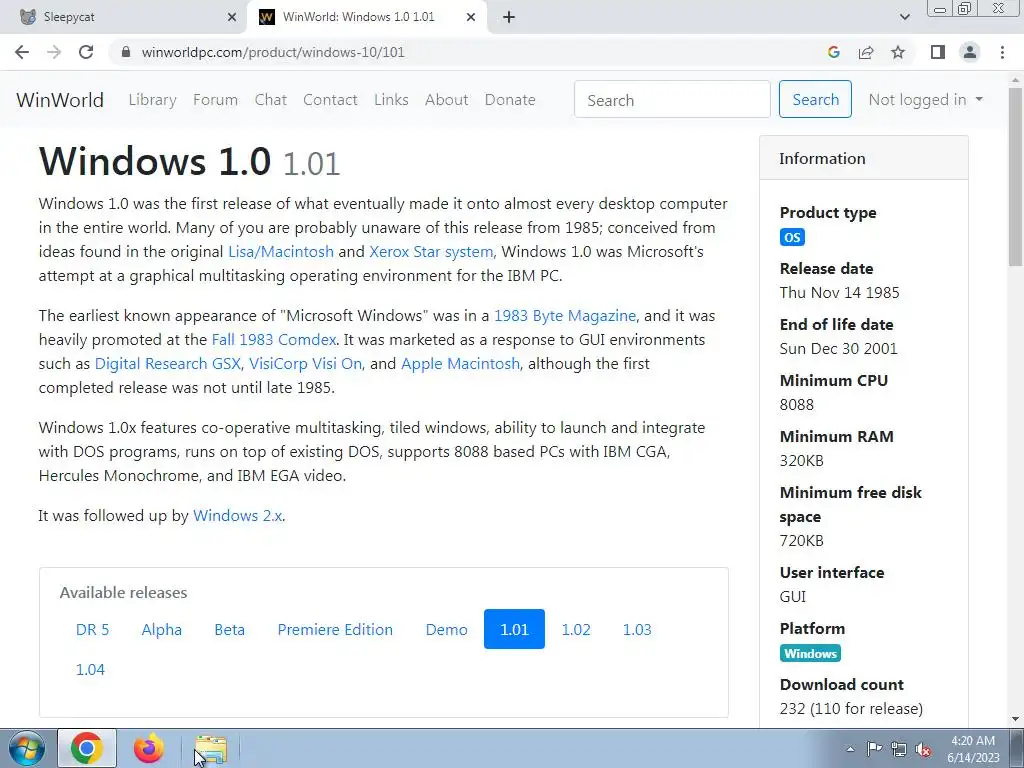Open Action Center flag icon
Viewport: 1024px width, 768px height.
click(x=874, y=749)
